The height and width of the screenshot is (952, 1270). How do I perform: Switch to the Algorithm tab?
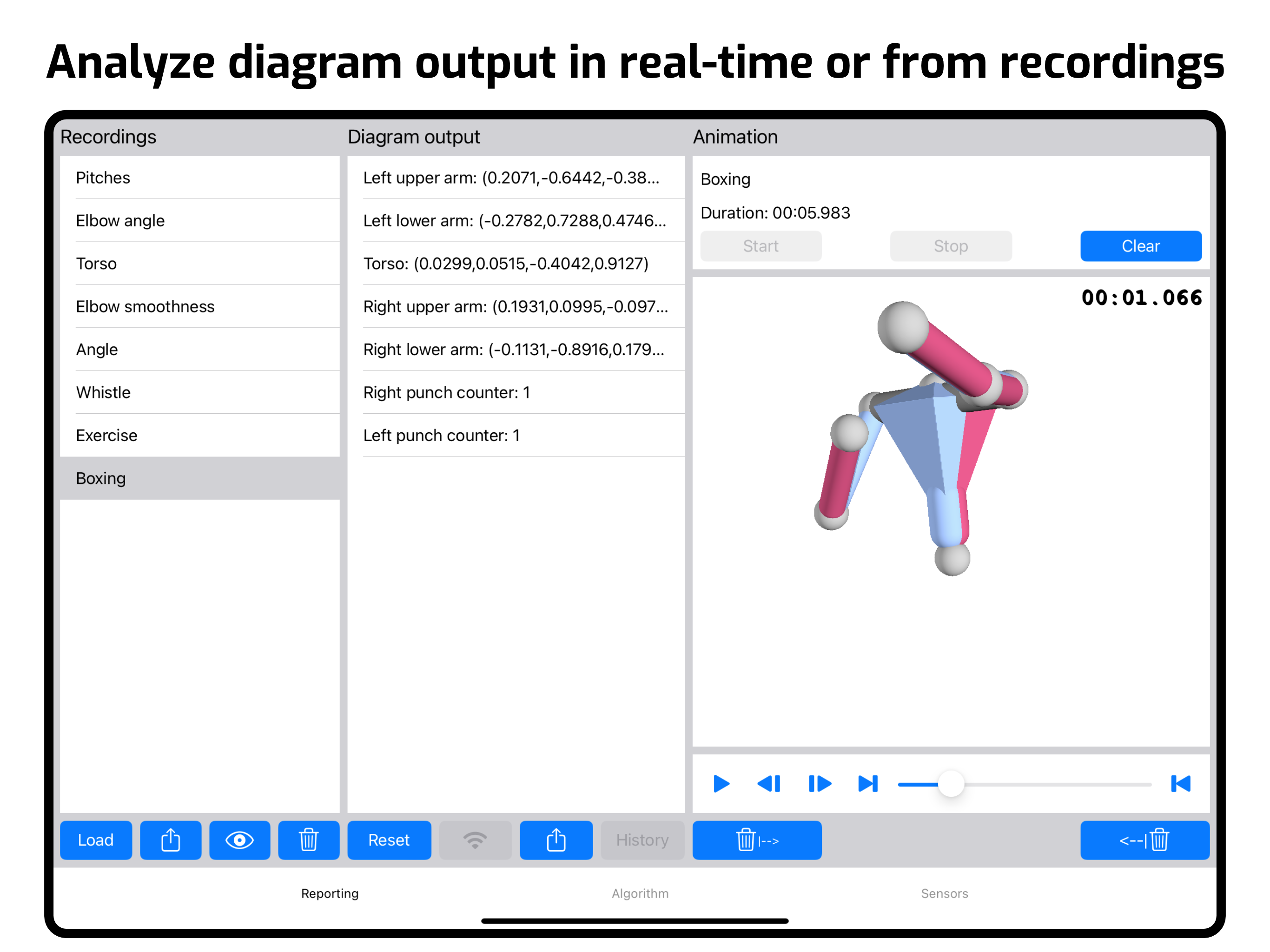tap(640, 893)
